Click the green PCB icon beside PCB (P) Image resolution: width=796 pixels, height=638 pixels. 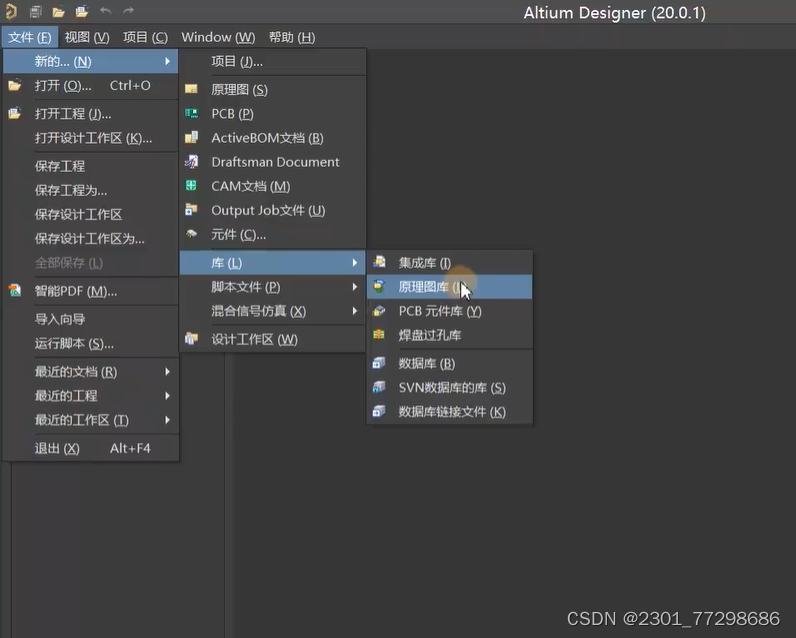(191, 113)
